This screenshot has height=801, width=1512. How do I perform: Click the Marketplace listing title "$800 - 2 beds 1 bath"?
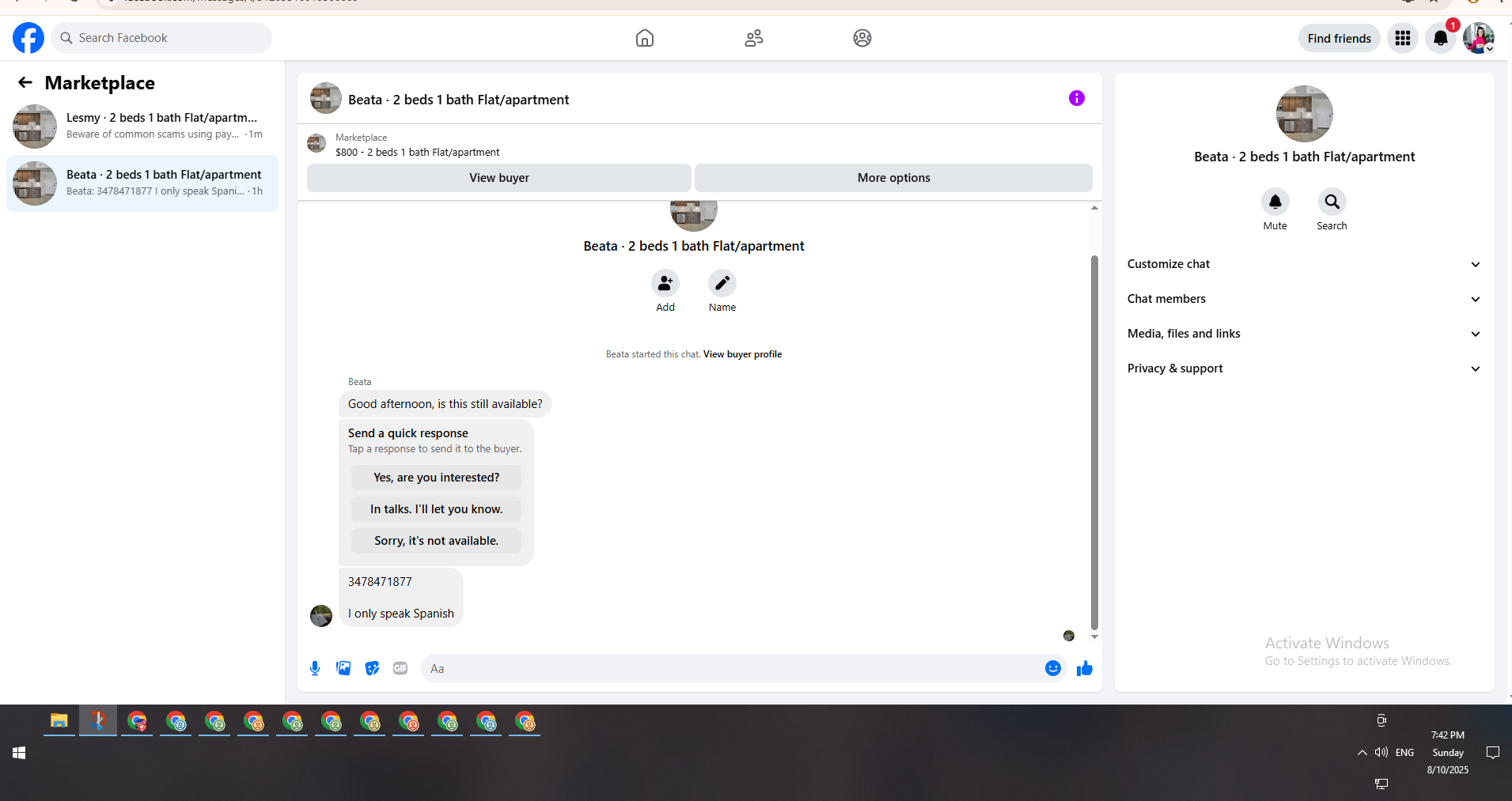(x=417, y=152)
